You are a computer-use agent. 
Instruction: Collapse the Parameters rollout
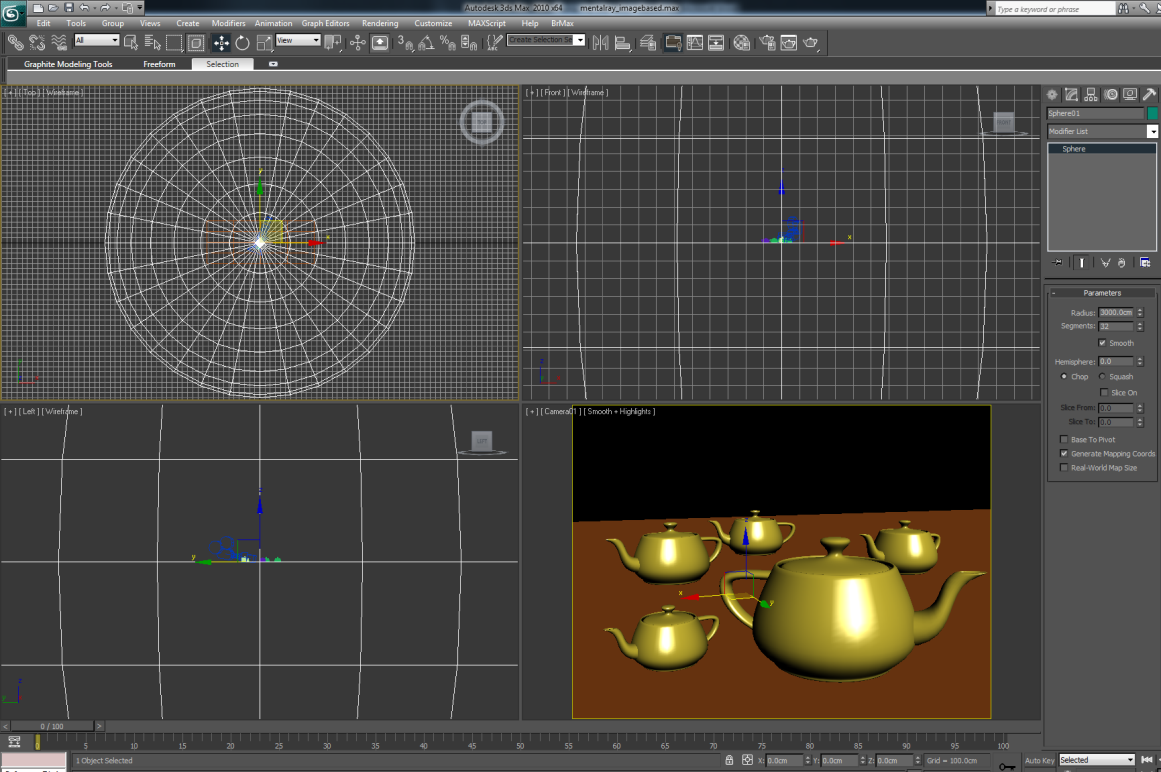pos(1103,293)
